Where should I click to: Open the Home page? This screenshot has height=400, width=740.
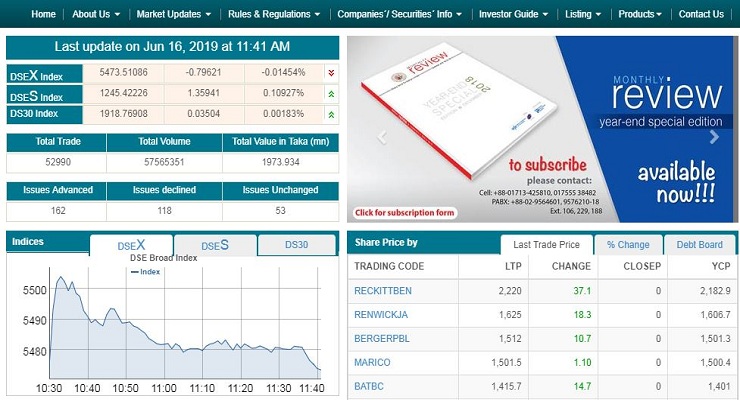click(x=43, y=14)
